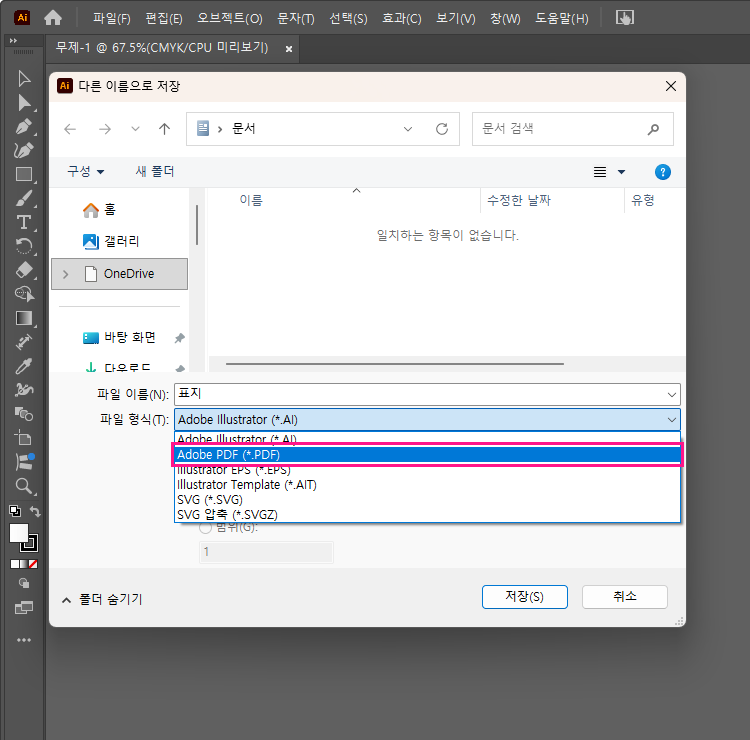Swap fill and stroke colors arrow

(x=36, y=512)
